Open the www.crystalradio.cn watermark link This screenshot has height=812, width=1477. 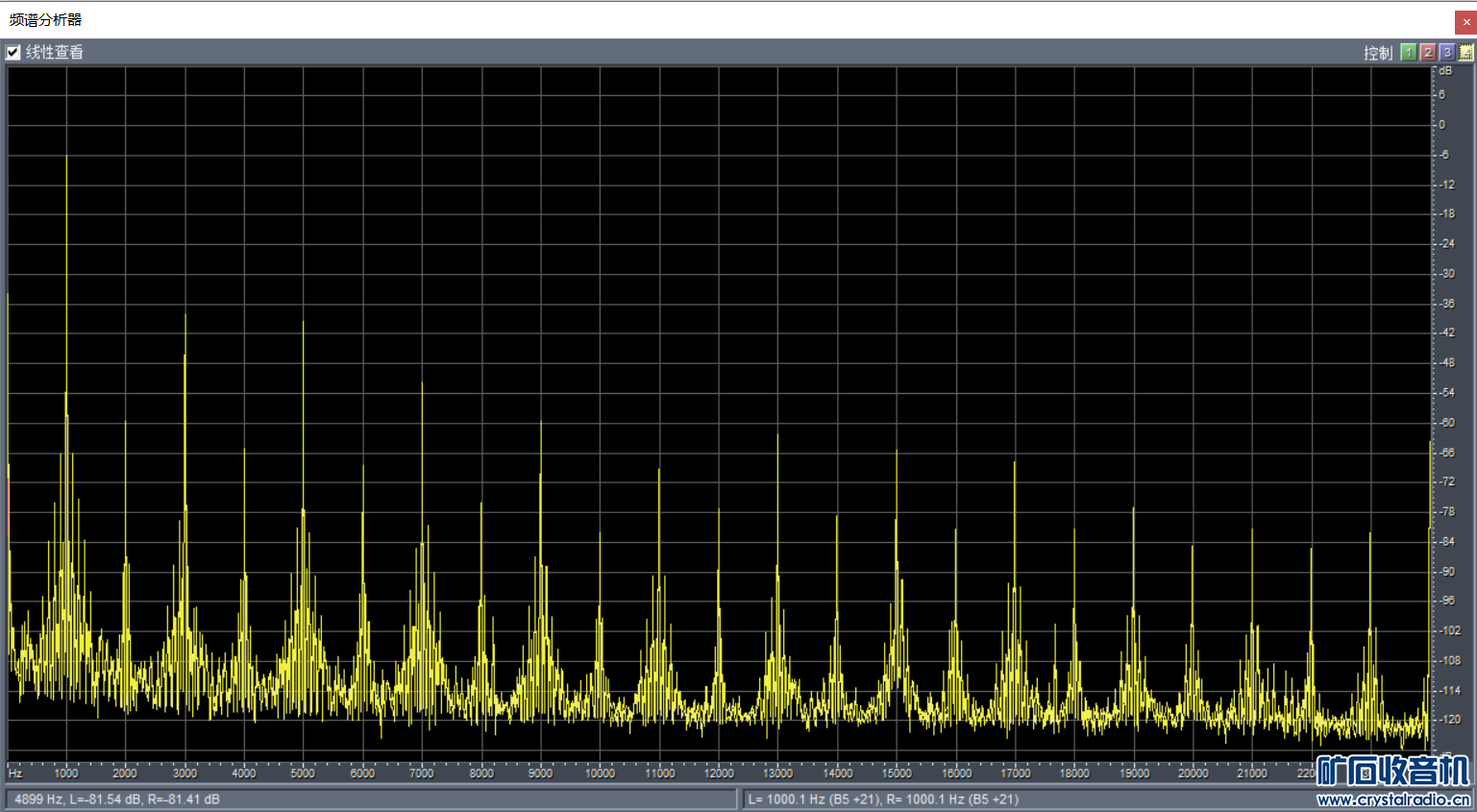(x=1392, y=800)
